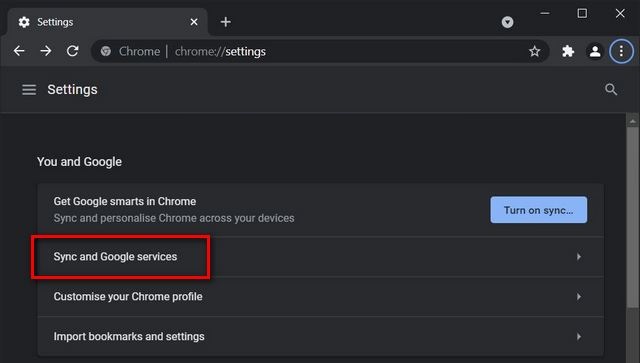Click the tab search dropdown arrow
640x363 pixels.
507,22
